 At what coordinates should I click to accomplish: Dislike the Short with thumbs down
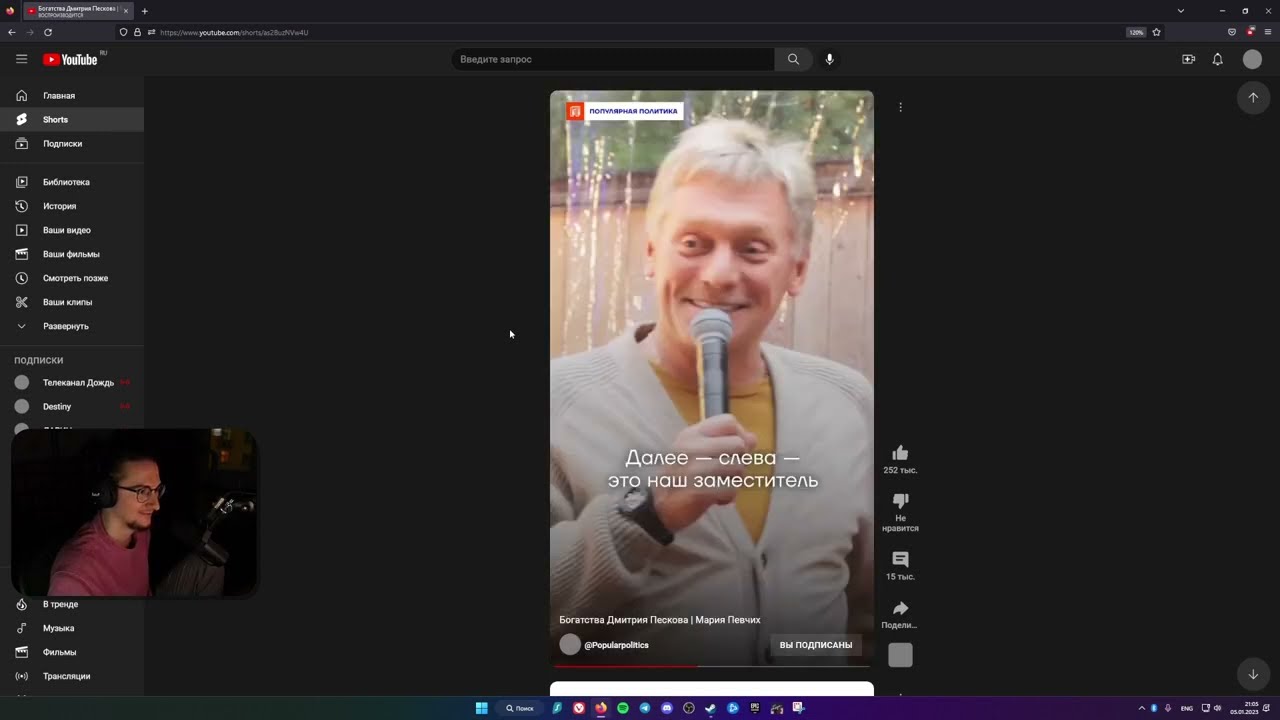click(x=900, y=500)
